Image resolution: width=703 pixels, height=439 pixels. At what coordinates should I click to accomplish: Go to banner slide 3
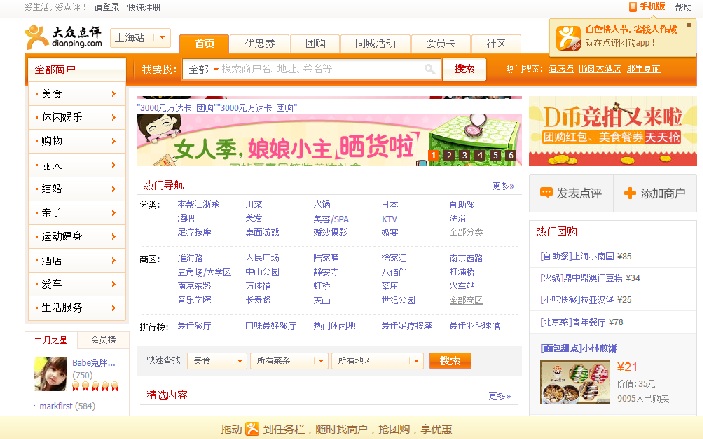[465, 155]
